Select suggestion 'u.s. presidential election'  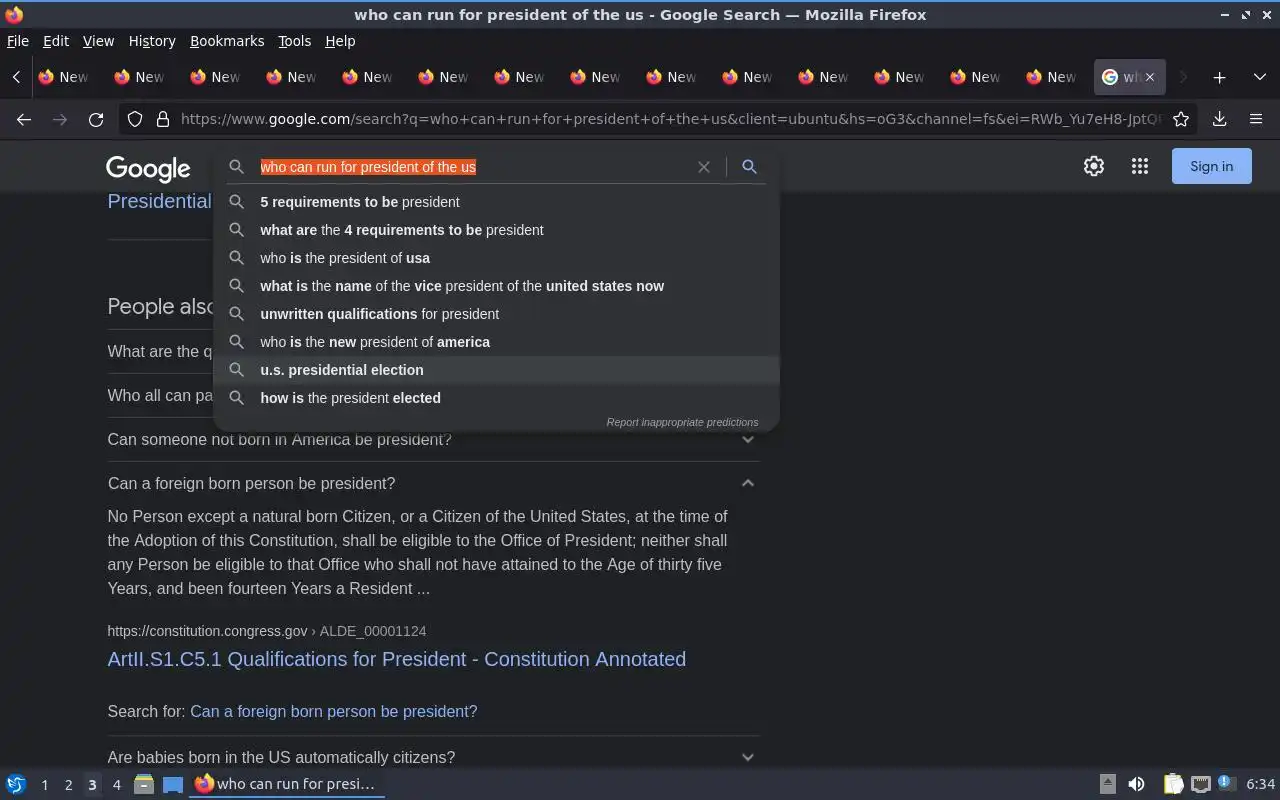pyautogui.click(x=496, y=370)
